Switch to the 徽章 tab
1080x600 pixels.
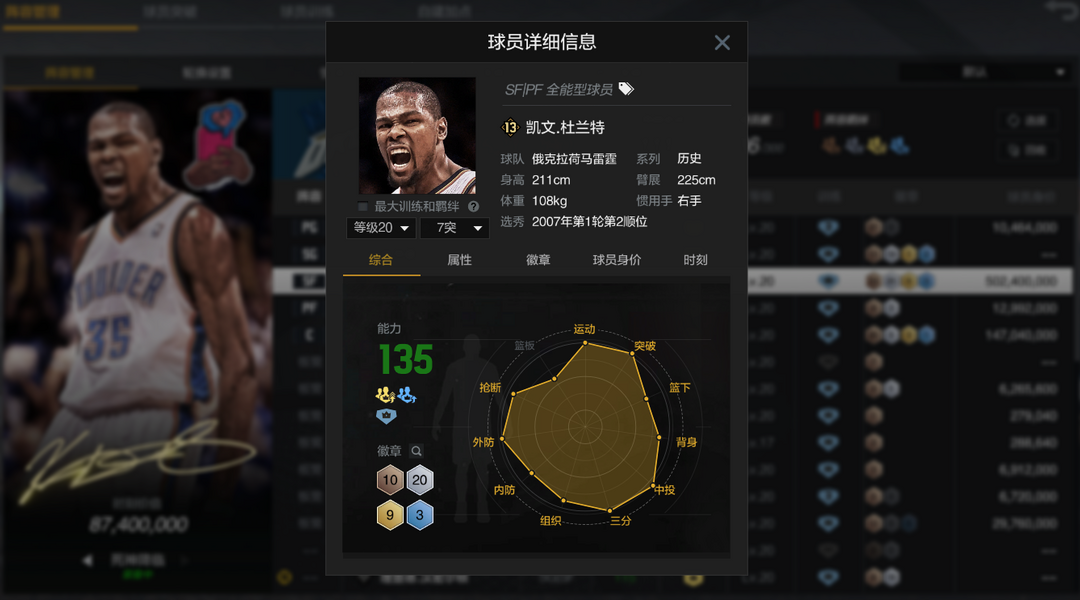[538, 260]
